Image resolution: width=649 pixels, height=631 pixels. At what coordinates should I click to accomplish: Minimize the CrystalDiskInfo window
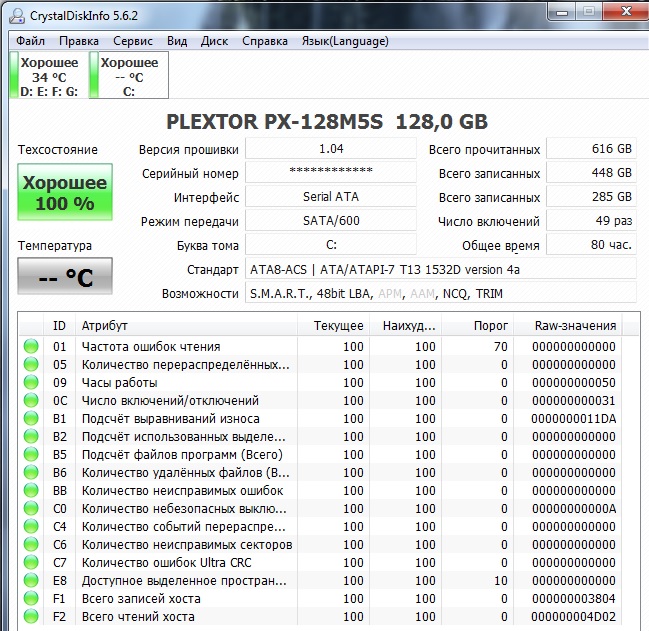pos(562,12)
